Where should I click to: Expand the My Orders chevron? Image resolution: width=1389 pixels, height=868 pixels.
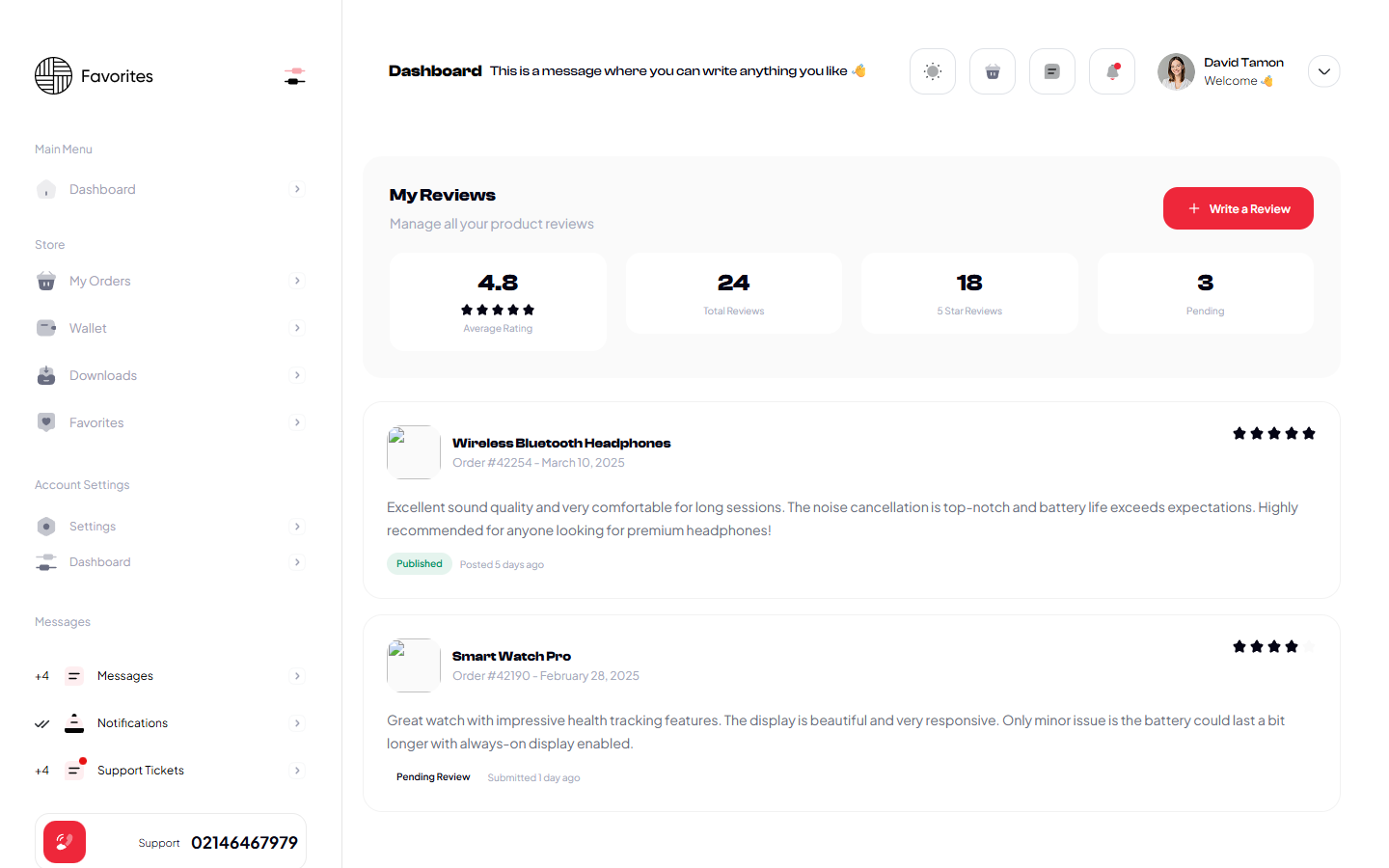tap(297, 281)
